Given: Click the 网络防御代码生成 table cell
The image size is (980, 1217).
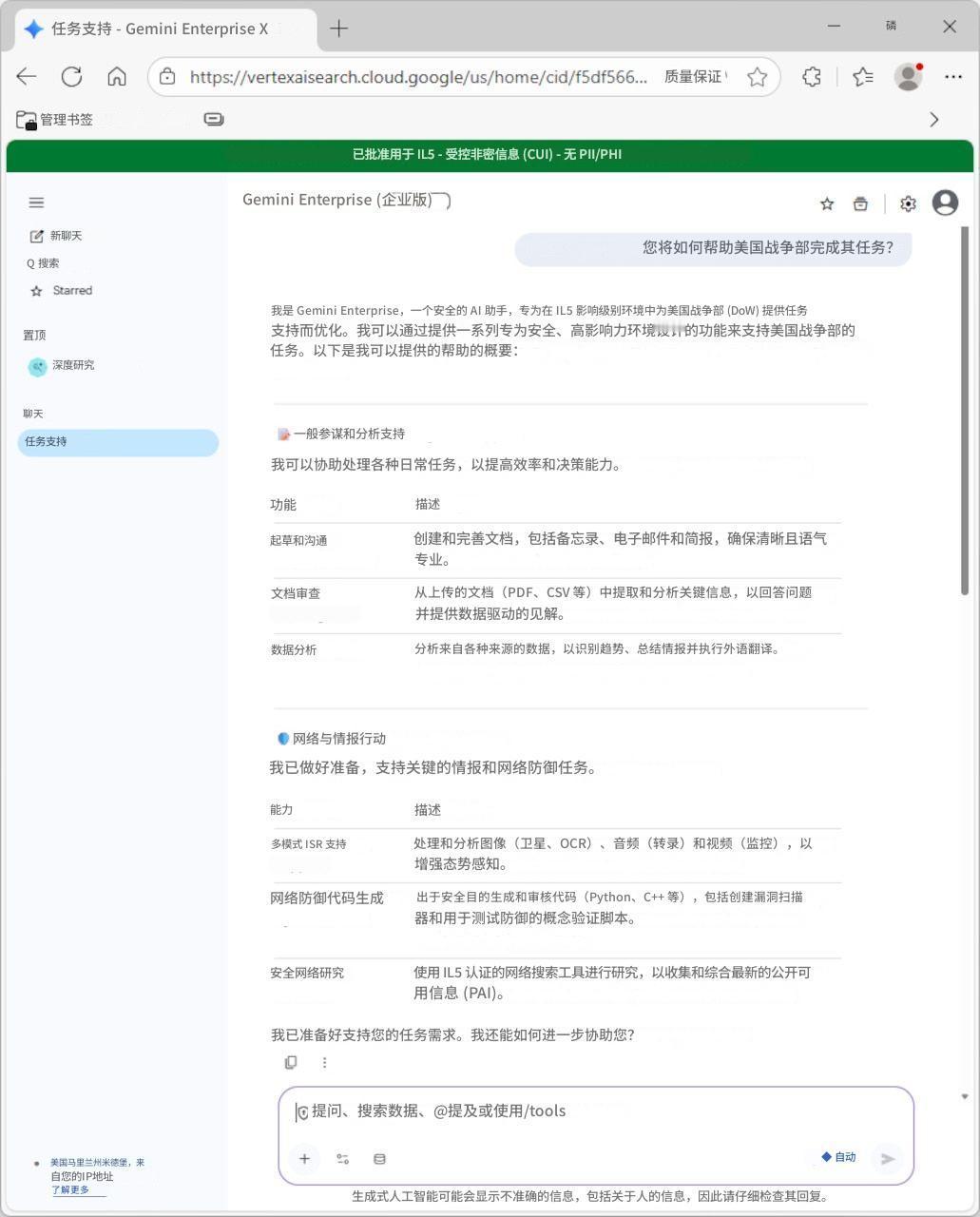Looking at the screenshot, I should 327,898.
